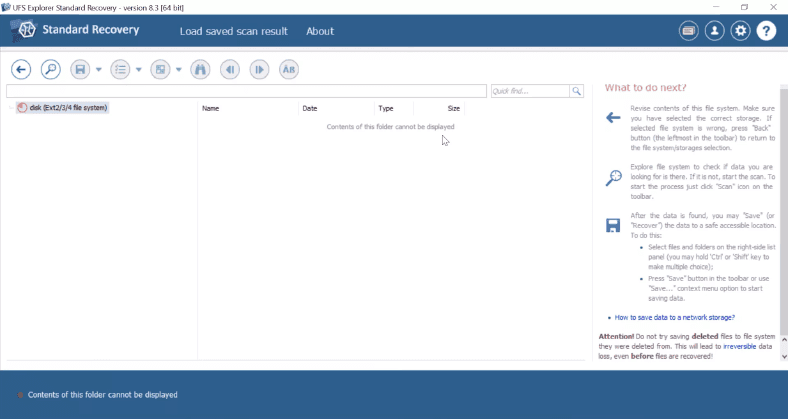The height and width of the screenshot is (419, 788).
Task: Click the AB rename toolbar icon
Action: pos(289,69)
